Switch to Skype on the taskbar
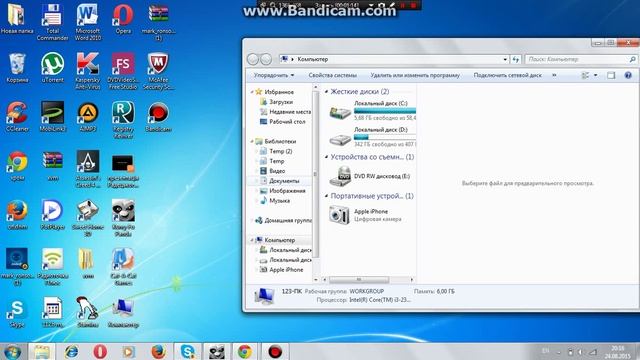Image resolution: width=640 pixels, height=360 pixels. pyautogui.click(x=187, y=351)
